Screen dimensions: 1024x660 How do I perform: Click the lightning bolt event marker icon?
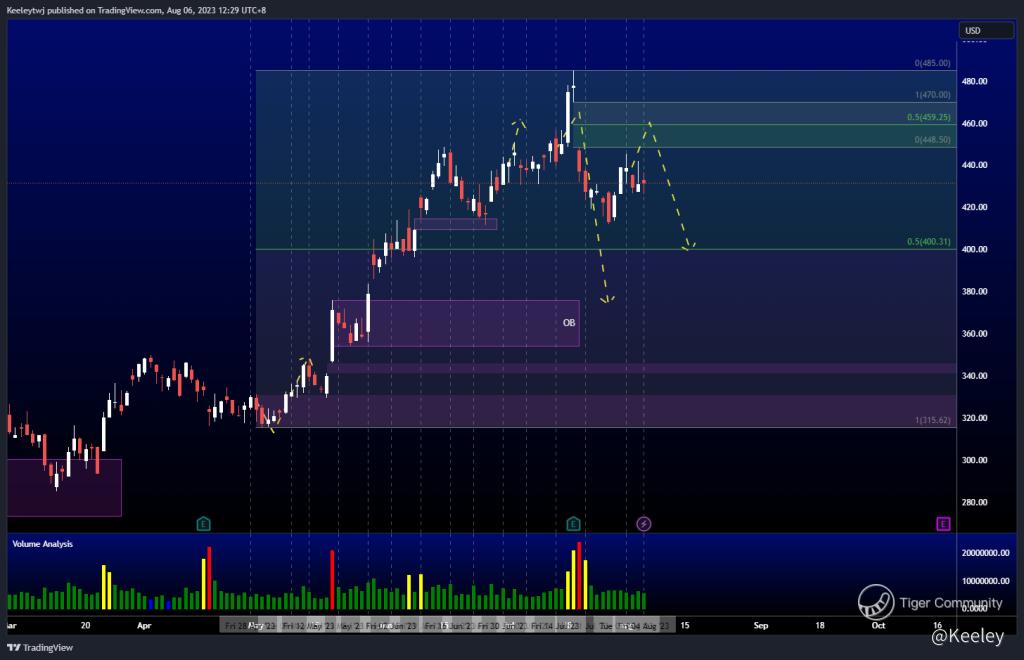tap(643, 524)
